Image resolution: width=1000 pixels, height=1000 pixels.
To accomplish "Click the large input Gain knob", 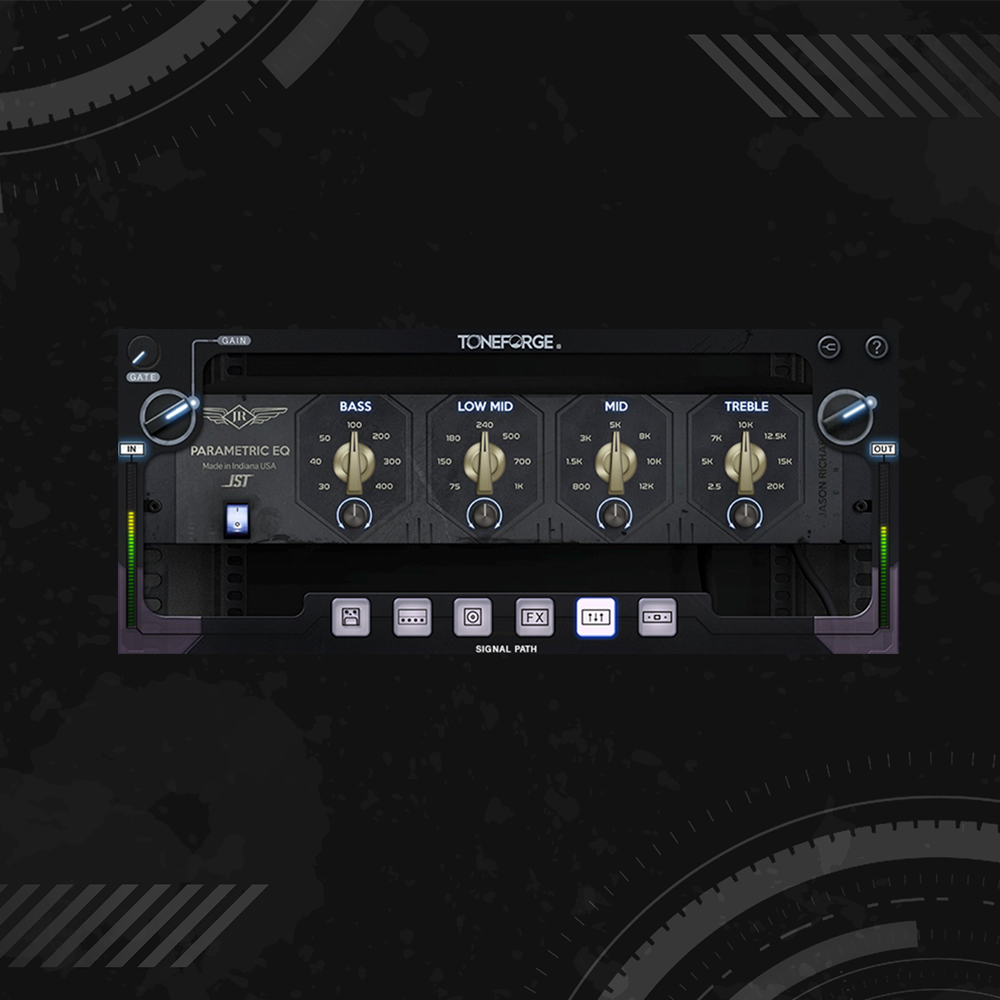I will click(168, 416).
